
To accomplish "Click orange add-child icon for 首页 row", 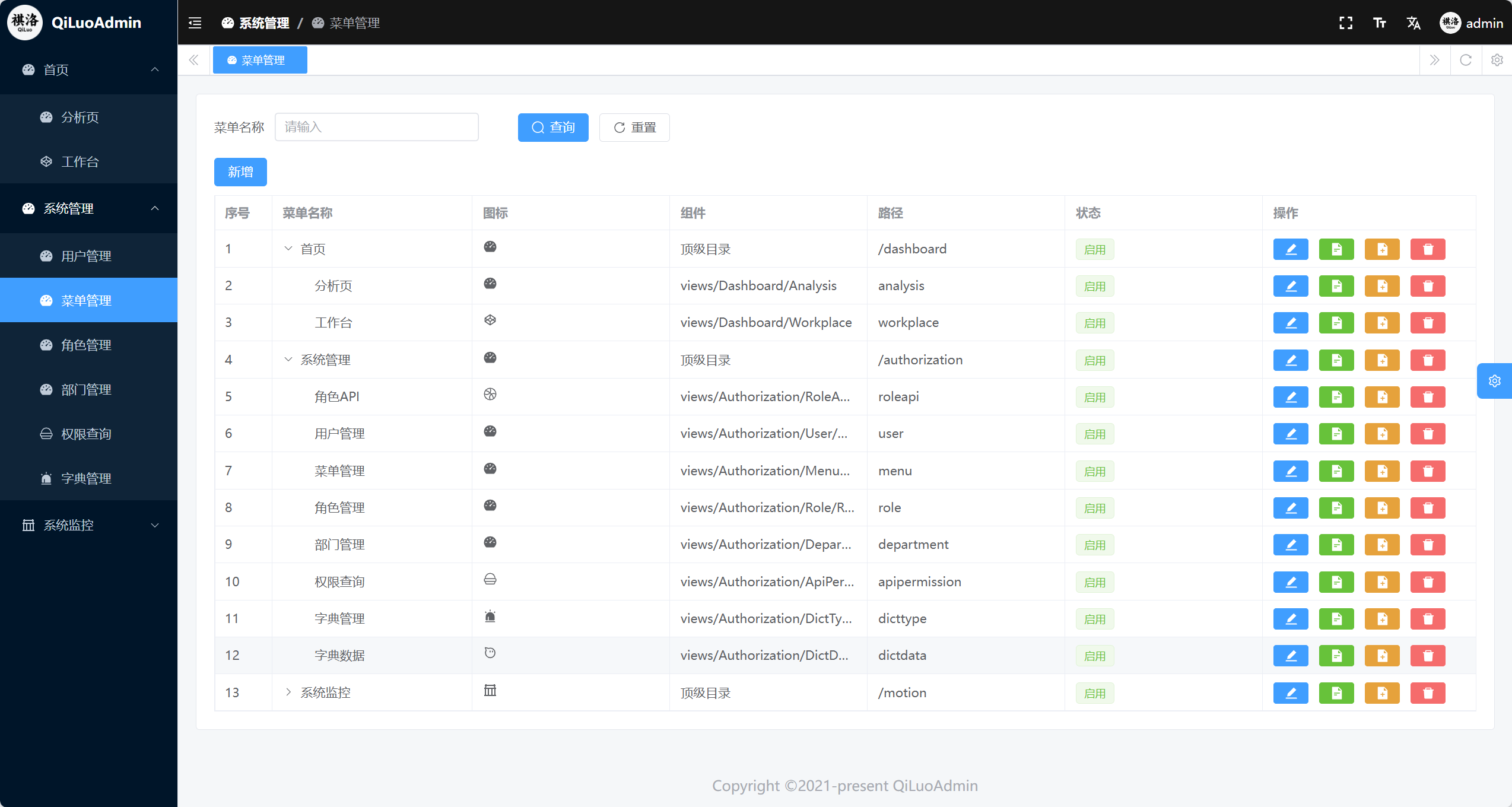I will 1381,249.
